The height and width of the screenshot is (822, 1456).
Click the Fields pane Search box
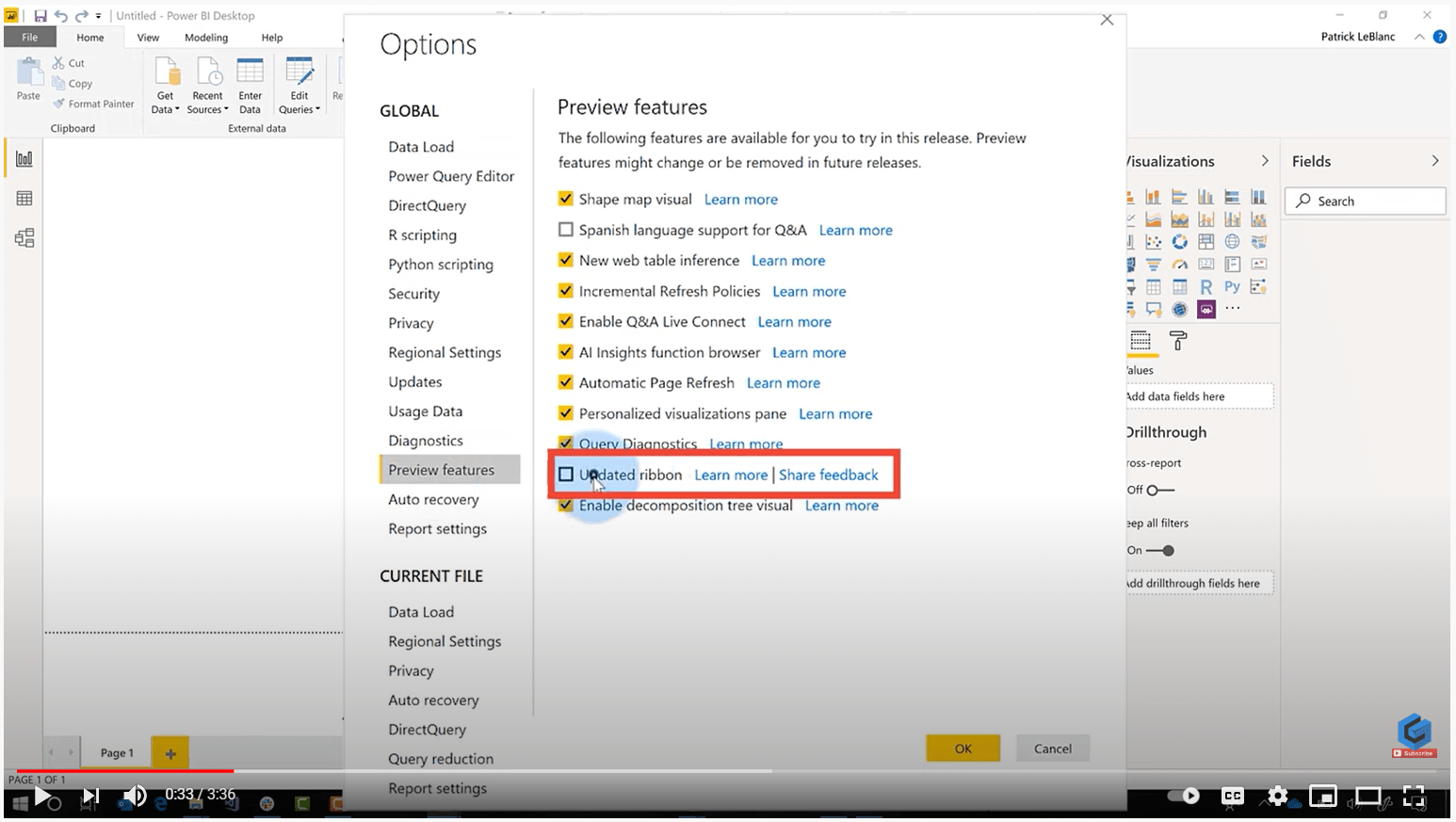tap(1366, 201)
